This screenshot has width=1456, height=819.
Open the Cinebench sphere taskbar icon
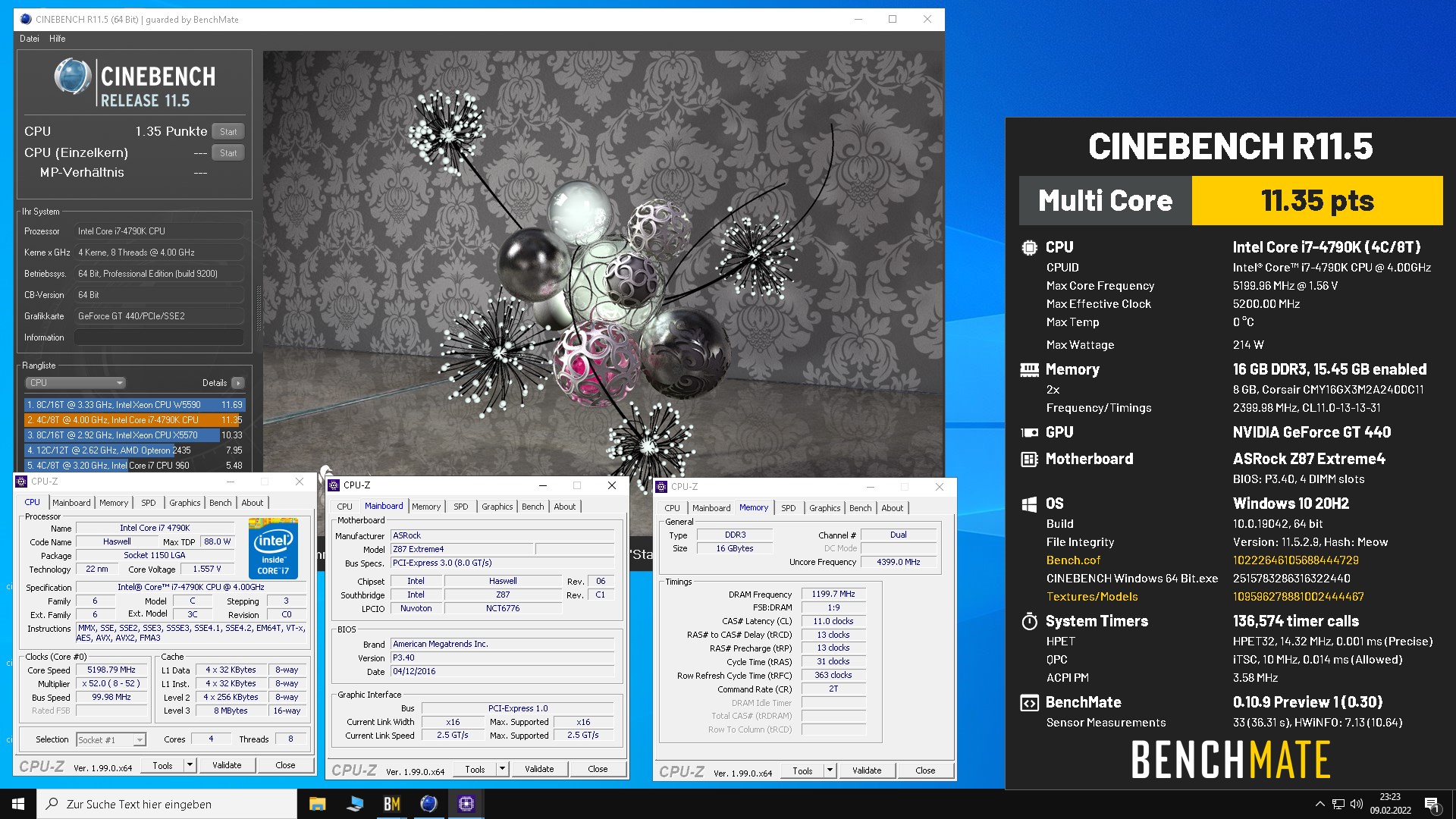tap(428, 804)
